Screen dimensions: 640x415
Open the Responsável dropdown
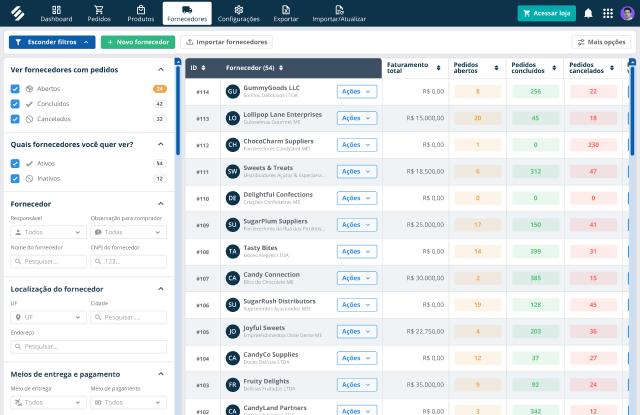click(48, 232)
